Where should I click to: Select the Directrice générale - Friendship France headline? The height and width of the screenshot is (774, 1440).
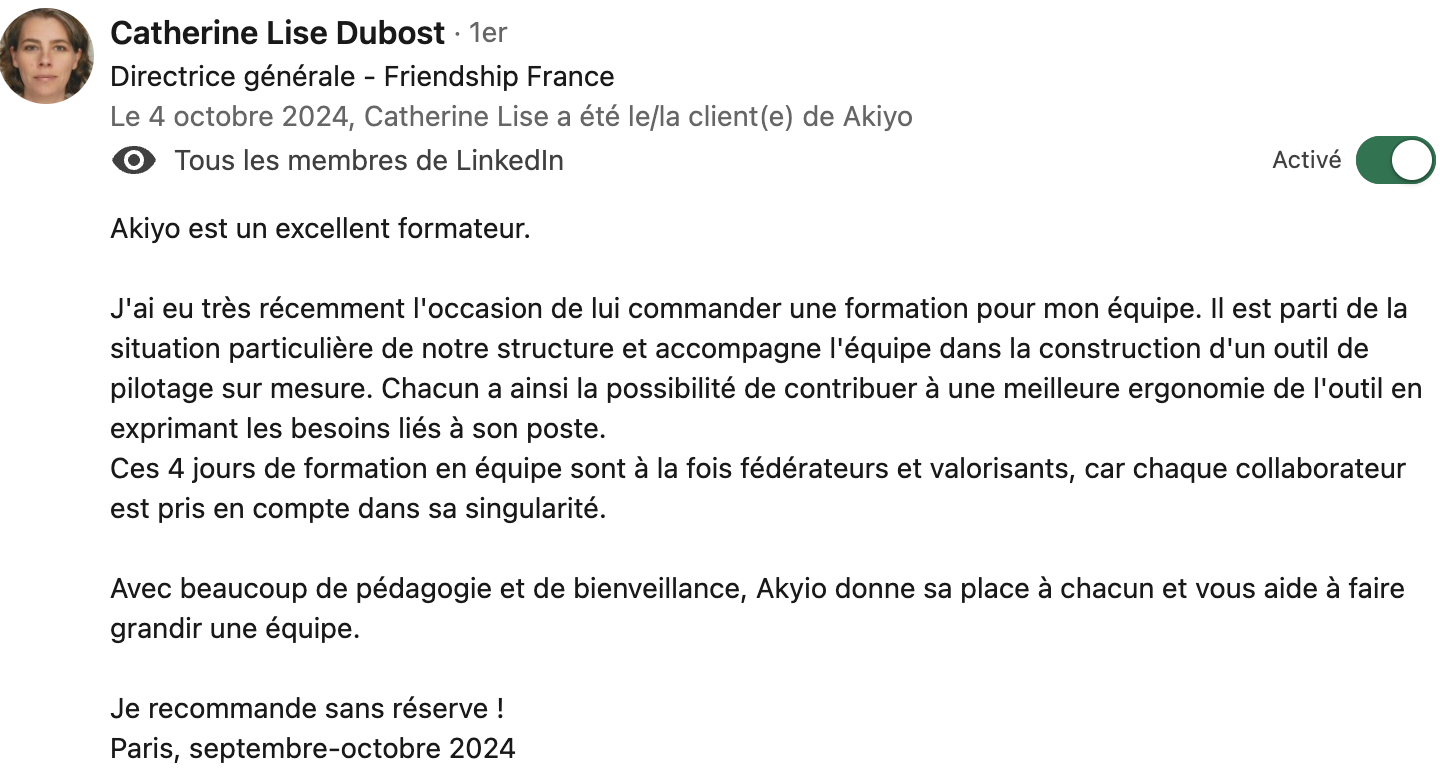362,76
